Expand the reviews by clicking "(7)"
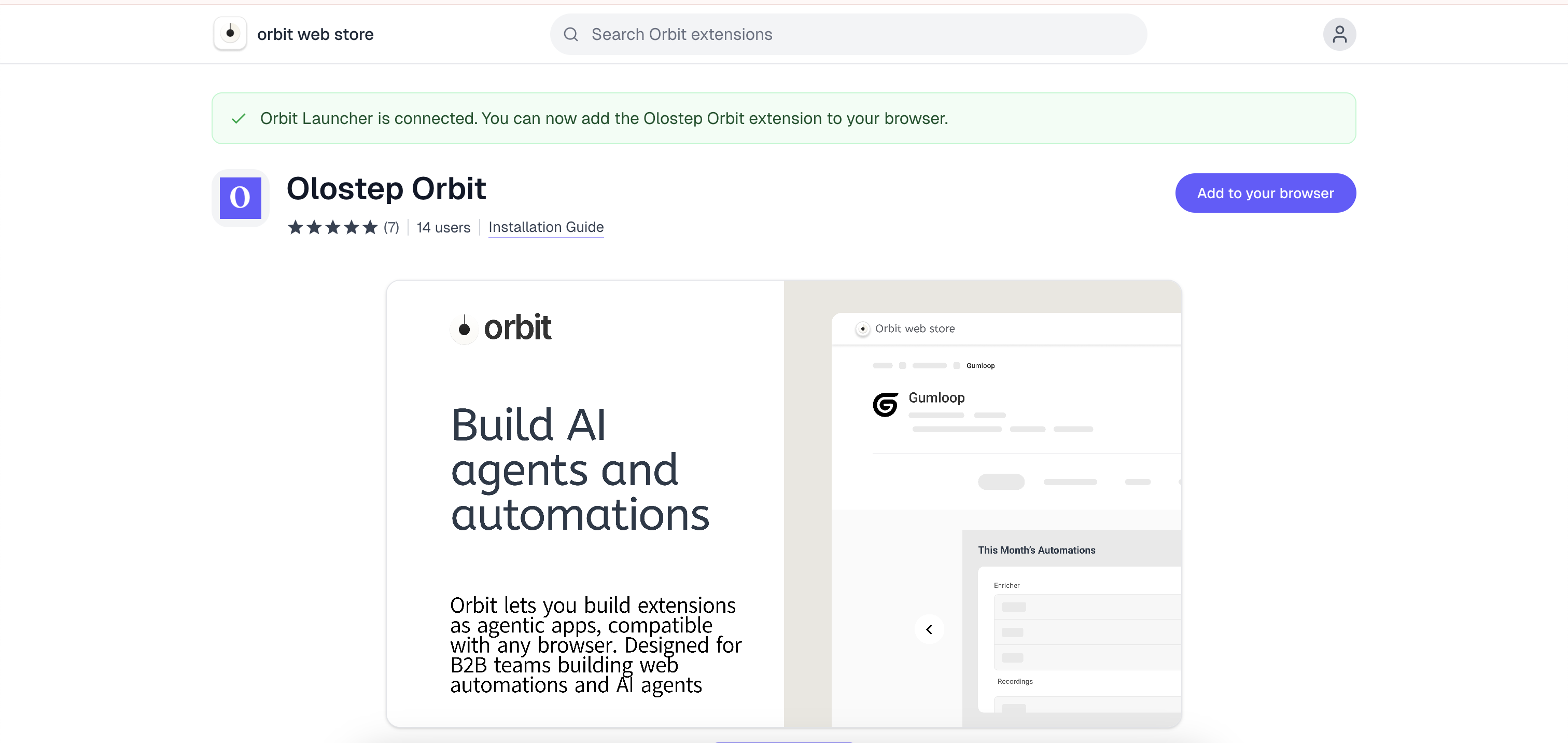1568x743 pixels. pos(391,227)
